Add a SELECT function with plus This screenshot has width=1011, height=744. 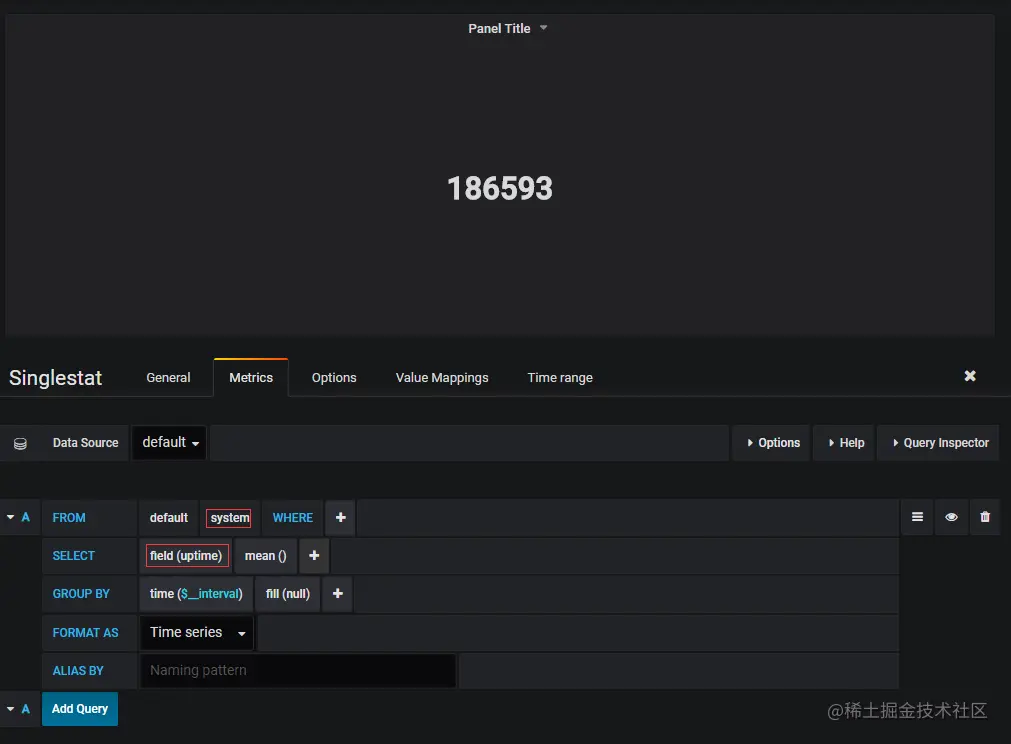[314, 556]
